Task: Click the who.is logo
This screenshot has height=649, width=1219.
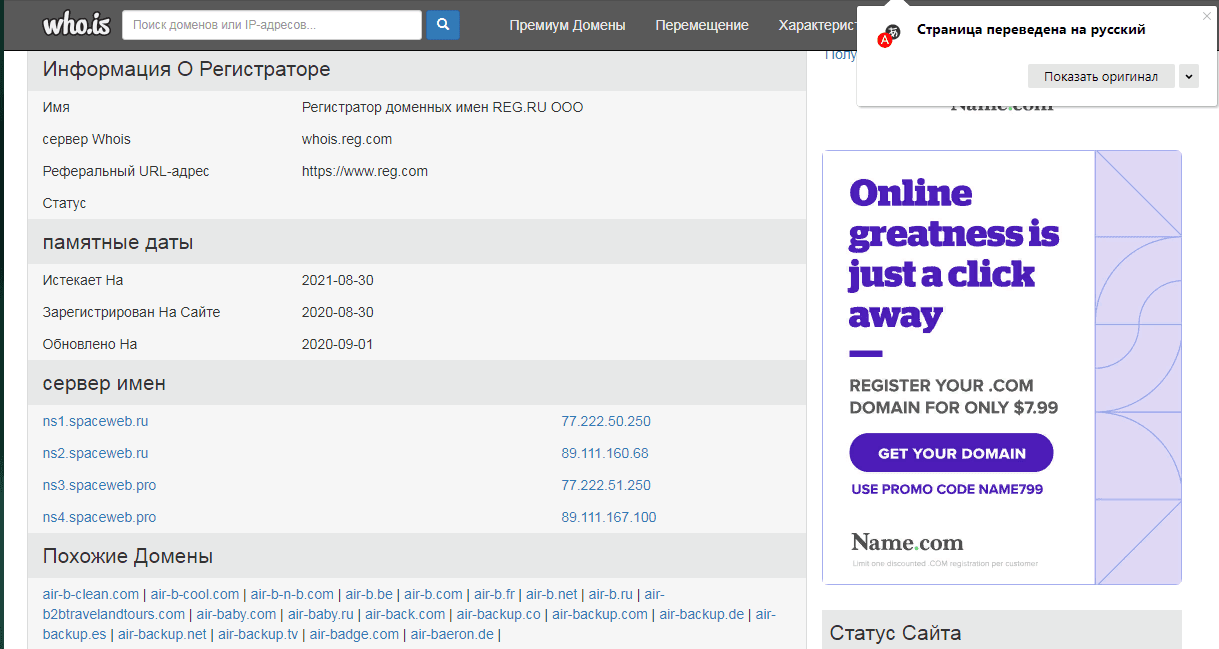Action: (76, 24)
